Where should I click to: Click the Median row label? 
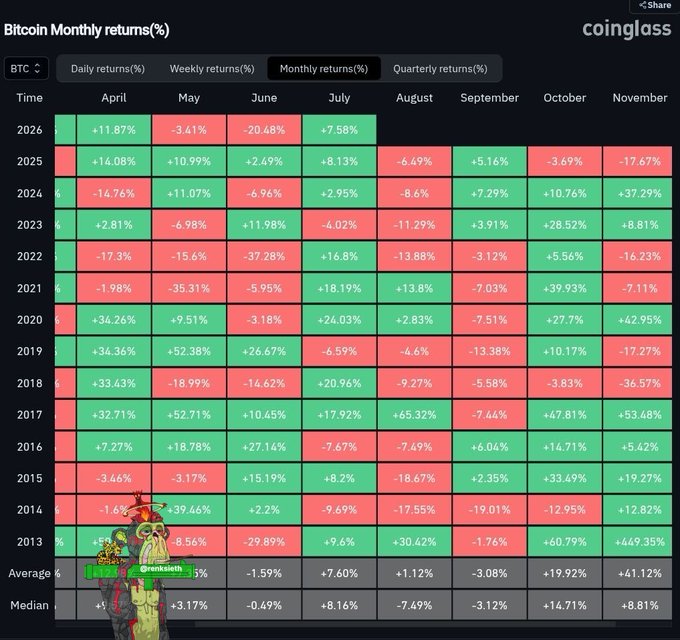click(x=29, y=605)
